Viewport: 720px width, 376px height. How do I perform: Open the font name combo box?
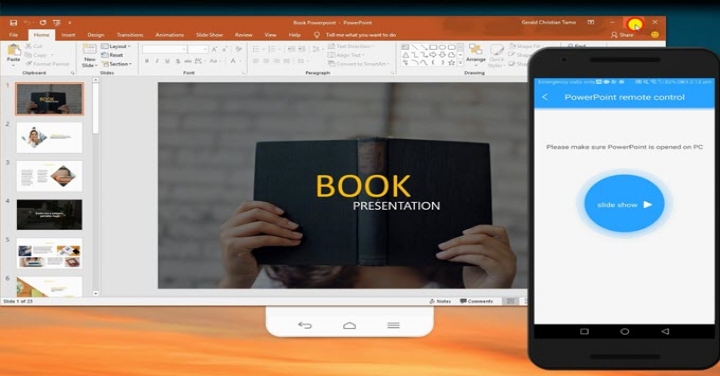point(164,49)
